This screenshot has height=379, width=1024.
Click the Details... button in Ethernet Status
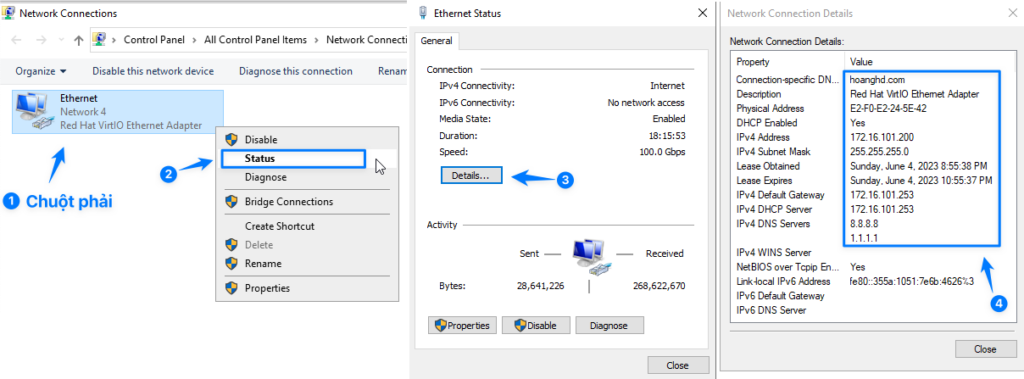pos(472,176)
